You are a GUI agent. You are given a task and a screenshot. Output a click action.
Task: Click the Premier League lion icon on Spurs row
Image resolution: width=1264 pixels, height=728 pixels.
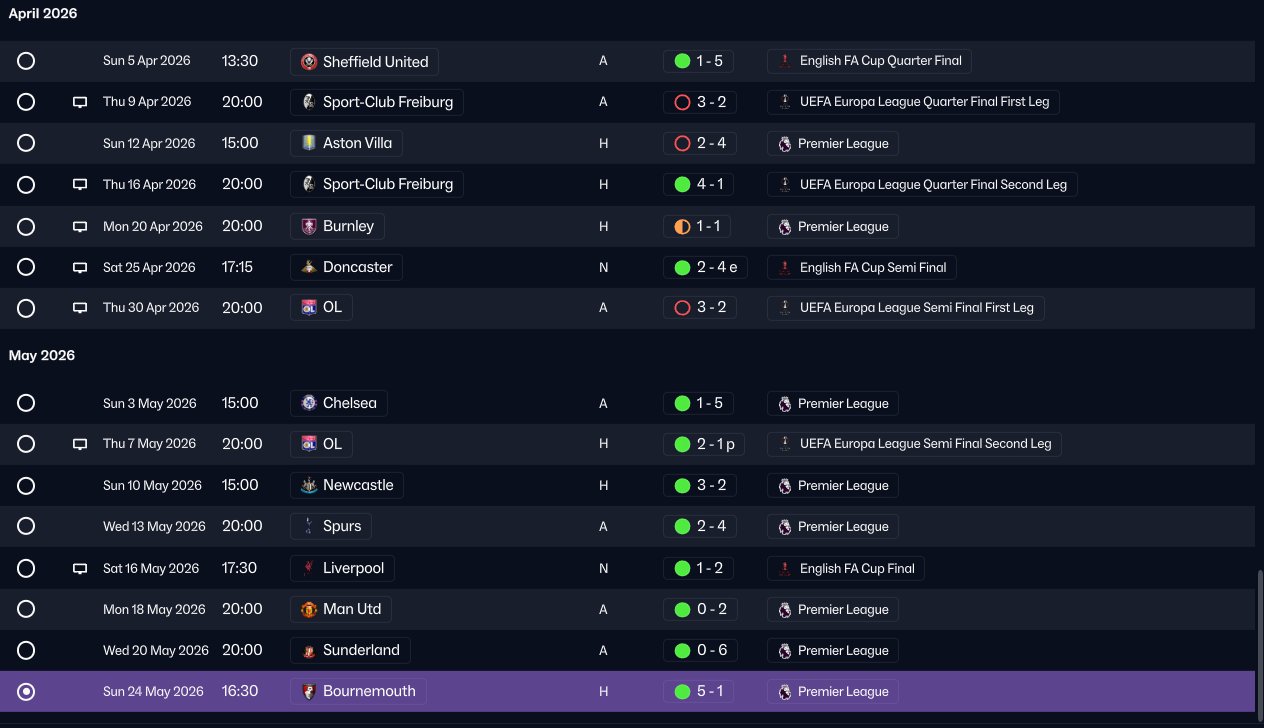pyautogui.click(x=785, y=526)
